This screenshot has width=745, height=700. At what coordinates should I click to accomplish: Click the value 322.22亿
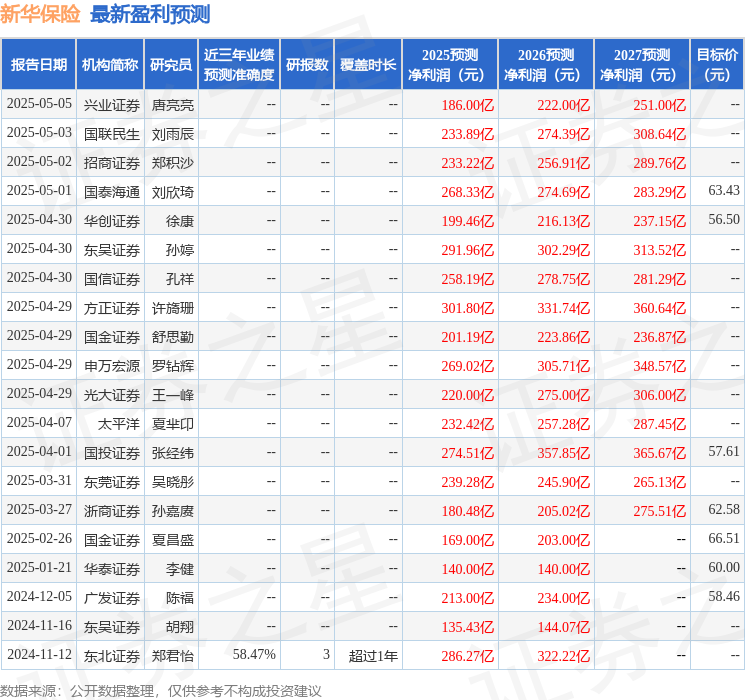[x=564, y=656]
